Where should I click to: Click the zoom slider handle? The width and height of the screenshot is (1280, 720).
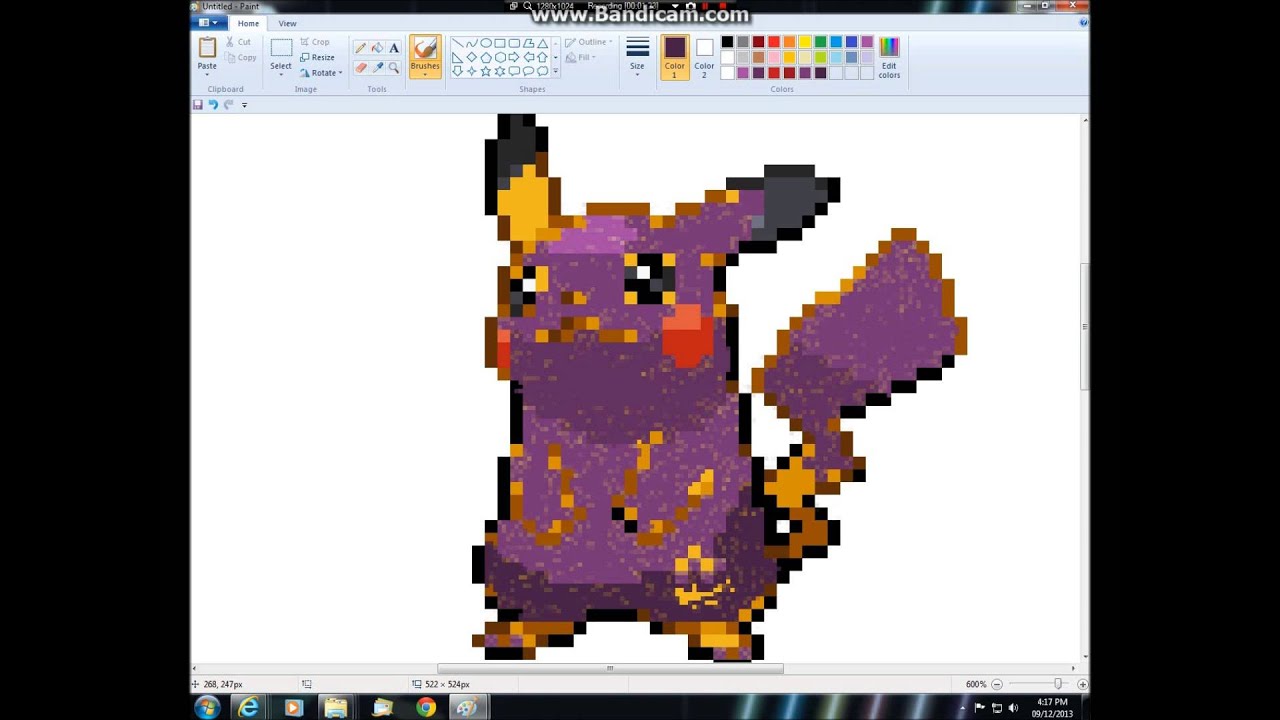pos(1057,684)
